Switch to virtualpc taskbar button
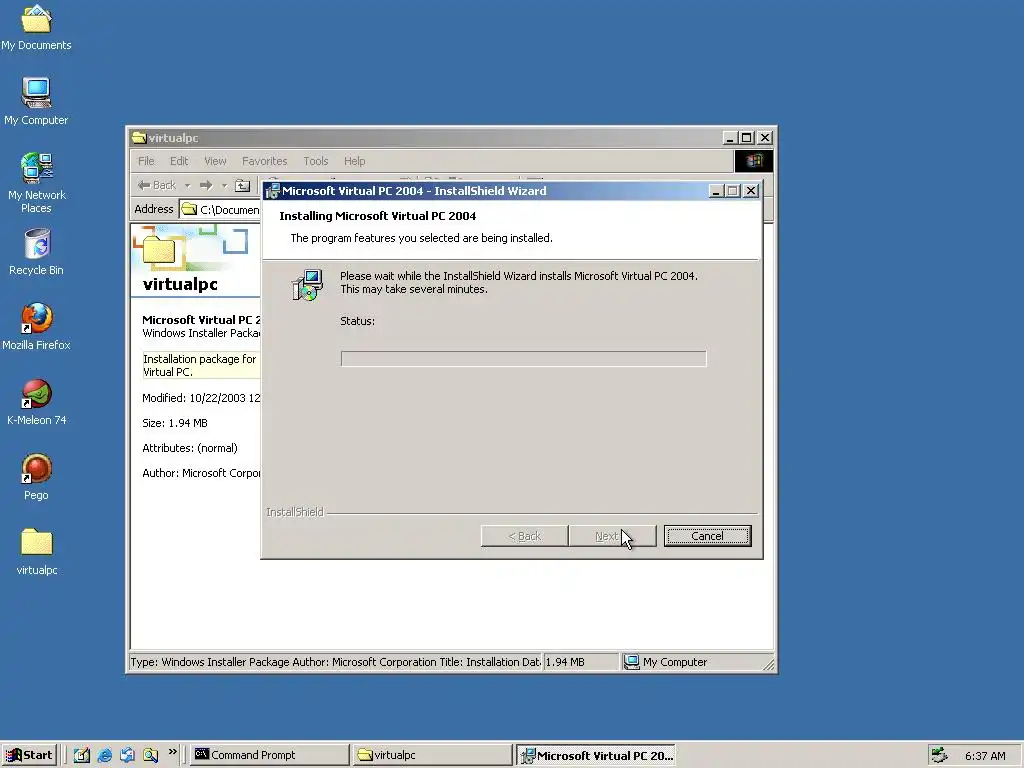Viewport: 1024px width, 768px height. [x=432, y=755]
